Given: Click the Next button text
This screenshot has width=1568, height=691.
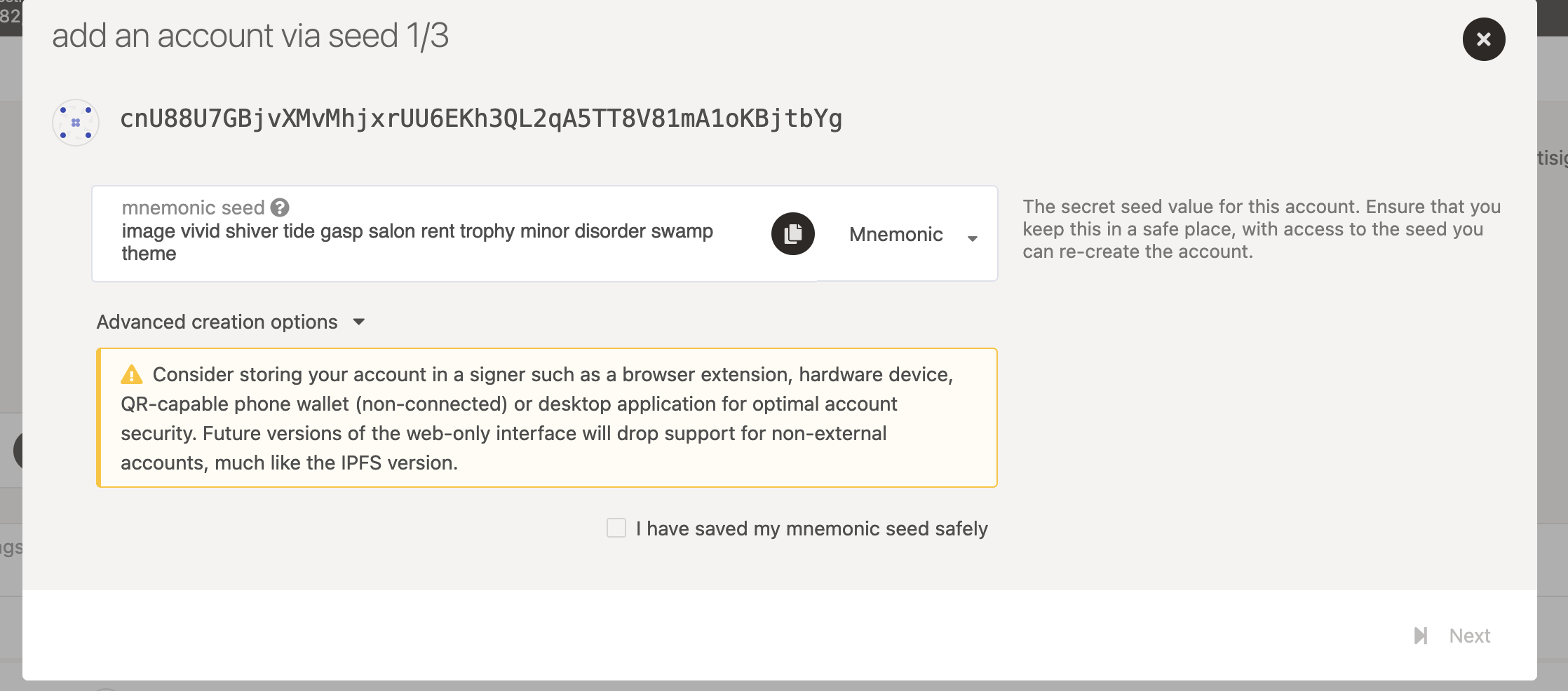Looking at the screenshot, I should point(1470,636).
